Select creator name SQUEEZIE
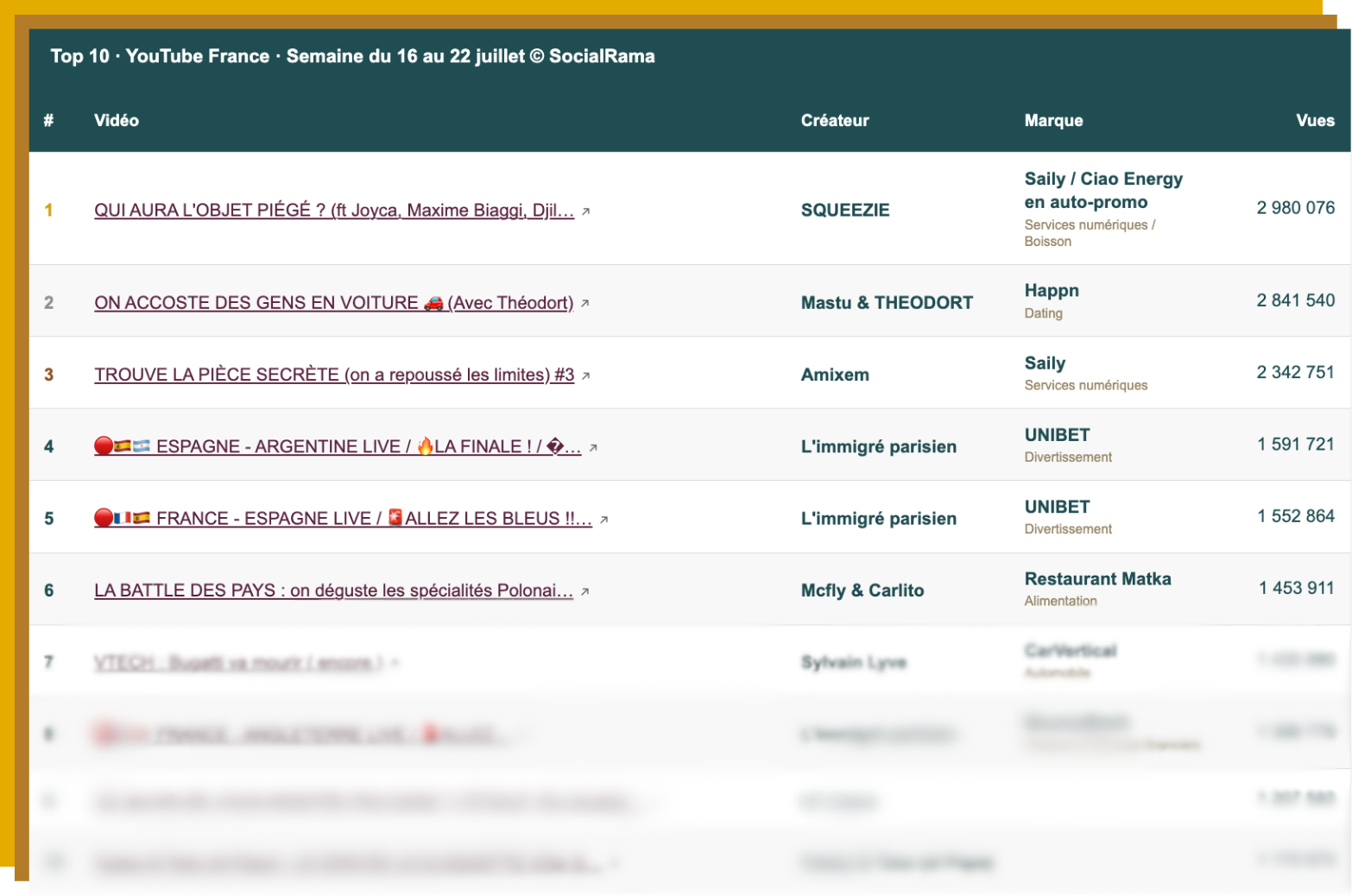 point(845,210)
